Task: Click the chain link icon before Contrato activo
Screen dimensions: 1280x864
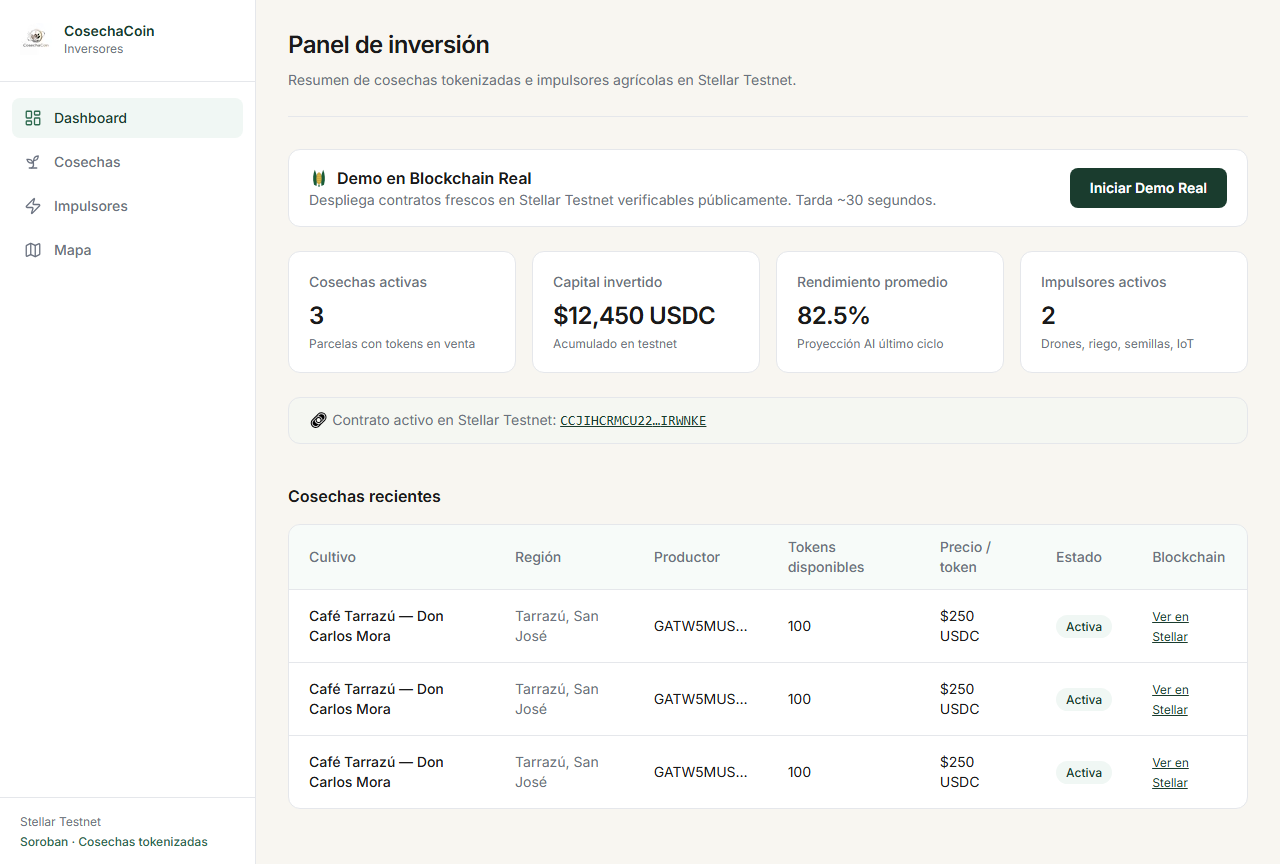Action: tap(318, 421)
